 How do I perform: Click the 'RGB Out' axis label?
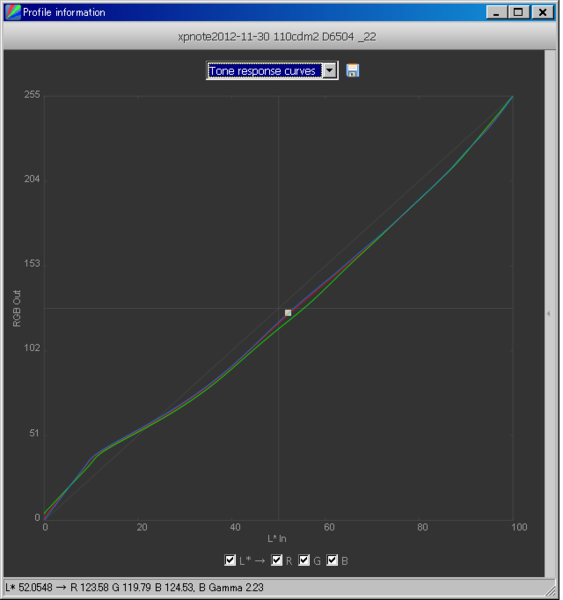(x=17, y=310)
